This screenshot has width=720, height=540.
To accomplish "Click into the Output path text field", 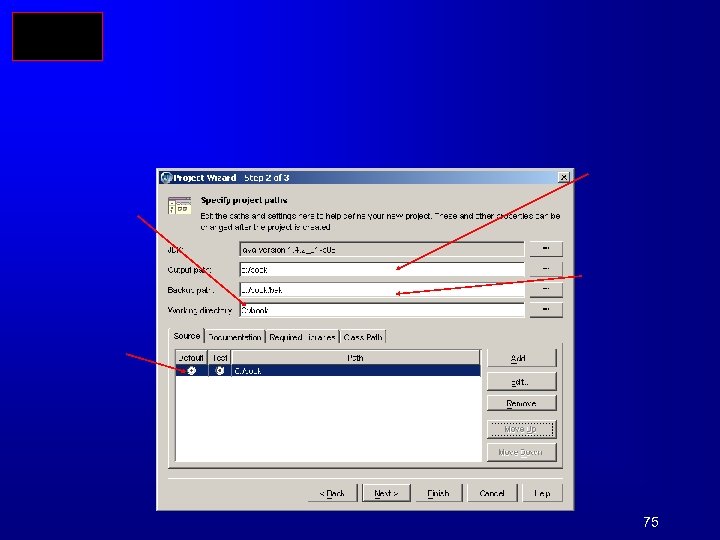I will 382,270.
